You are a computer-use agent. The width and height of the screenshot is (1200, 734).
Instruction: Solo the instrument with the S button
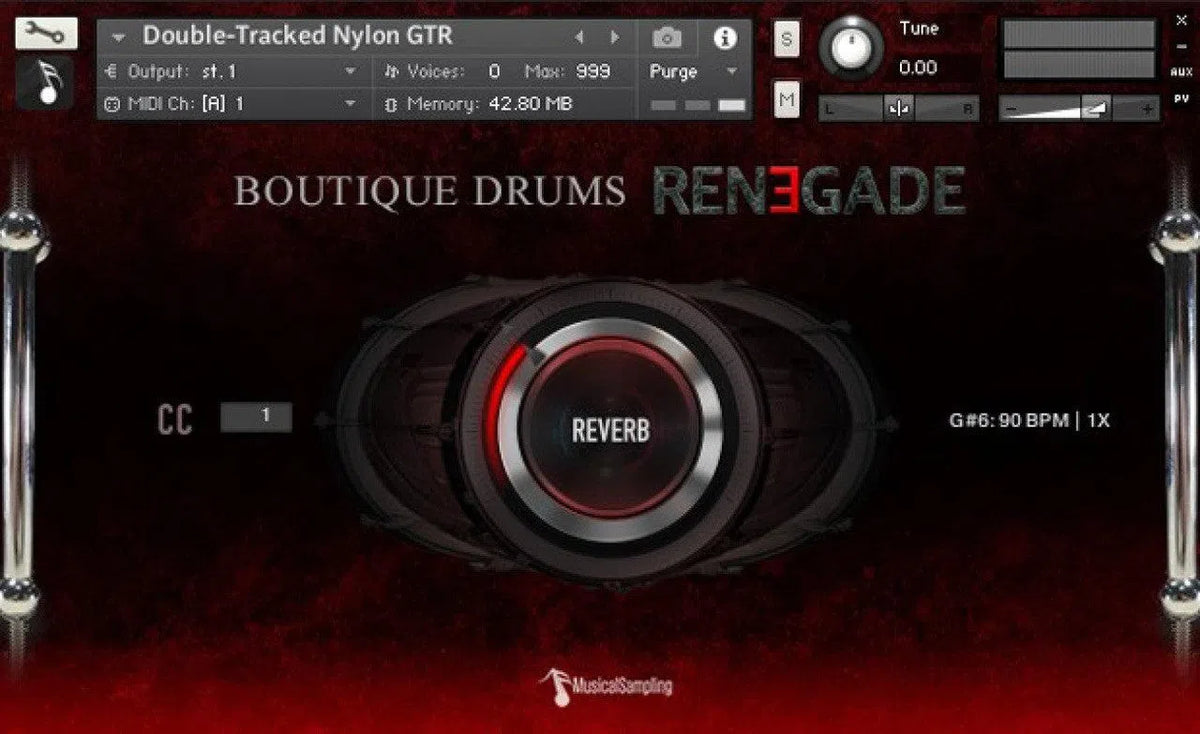click(x=786, y=39)
